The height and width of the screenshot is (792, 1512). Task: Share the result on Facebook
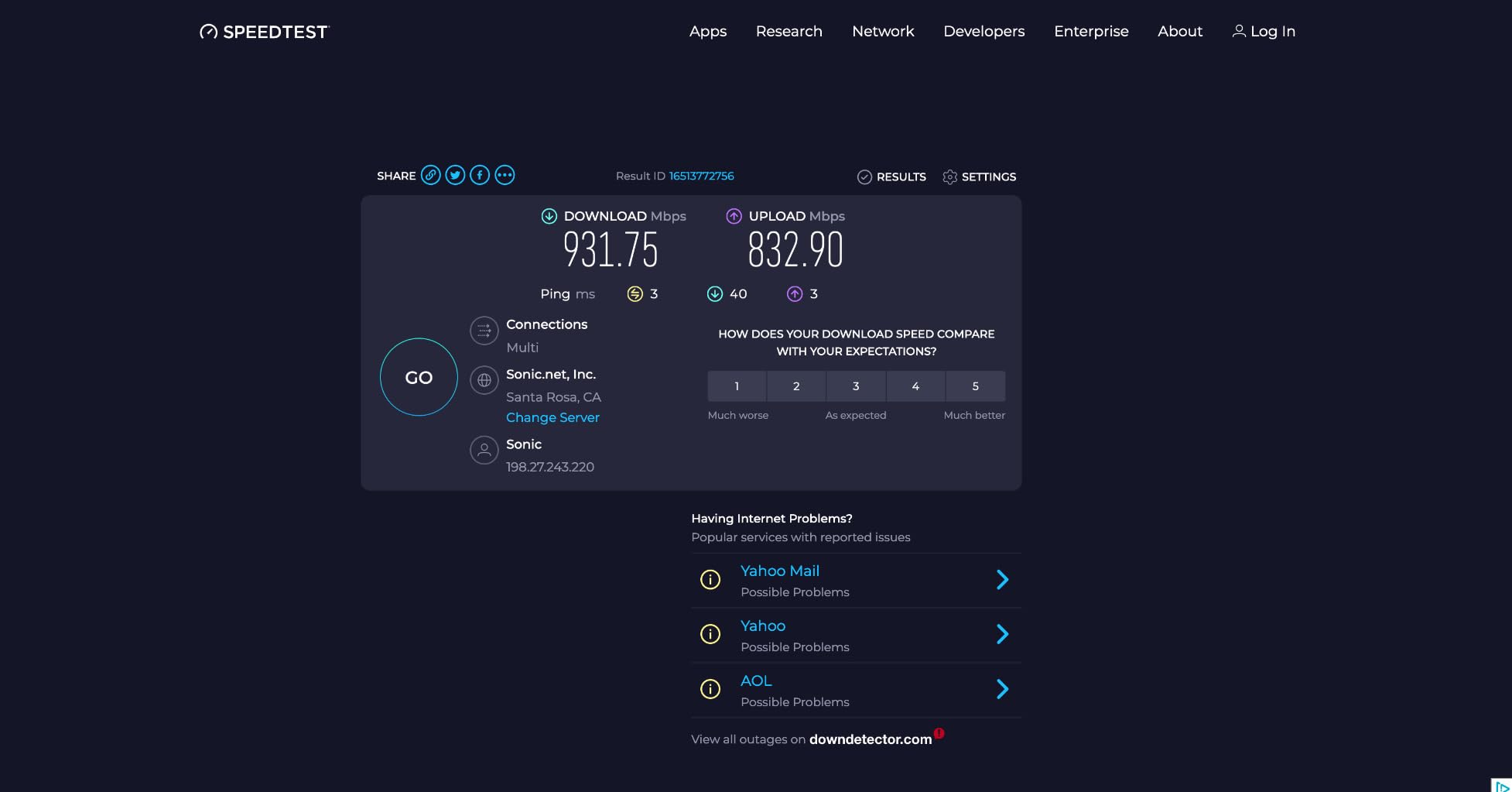coord(480,175)
